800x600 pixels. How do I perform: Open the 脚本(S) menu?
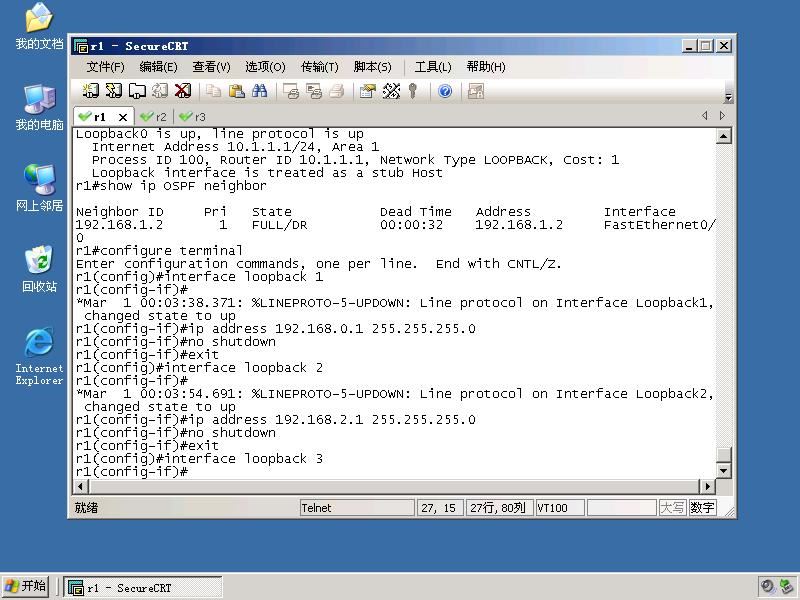pyautogui.click(x=372, y=67)
